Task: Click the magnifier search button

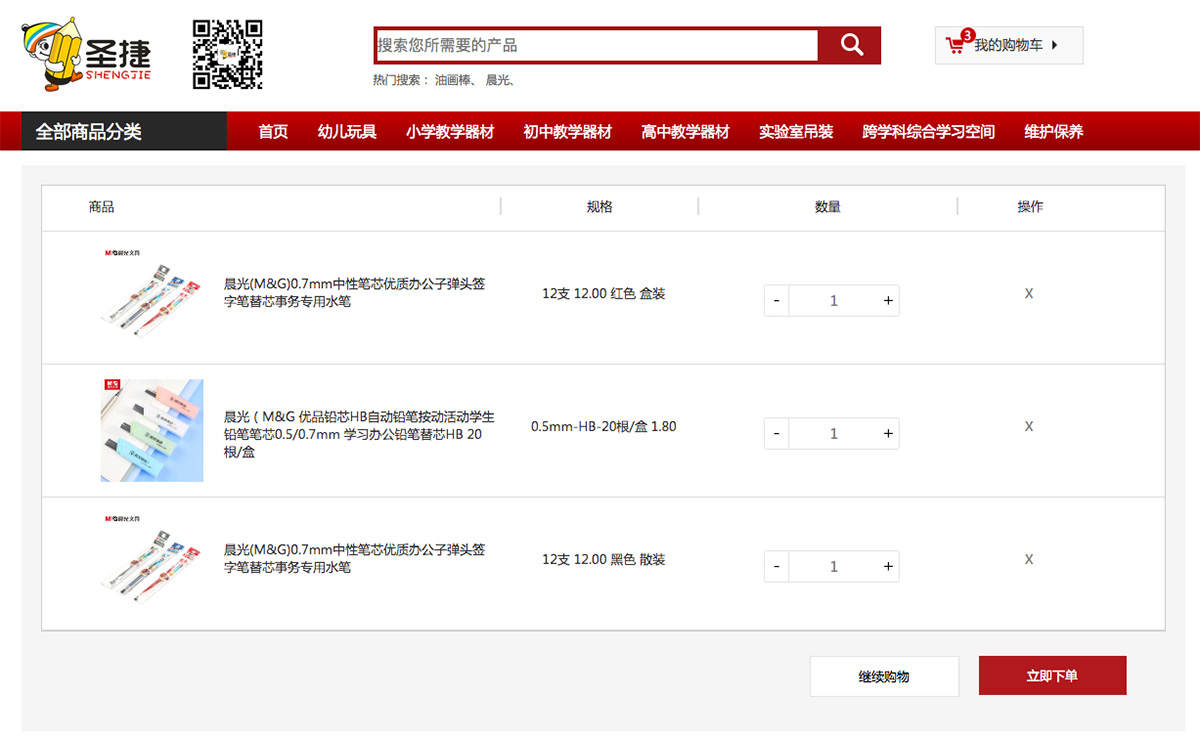Action: point(851,45)
